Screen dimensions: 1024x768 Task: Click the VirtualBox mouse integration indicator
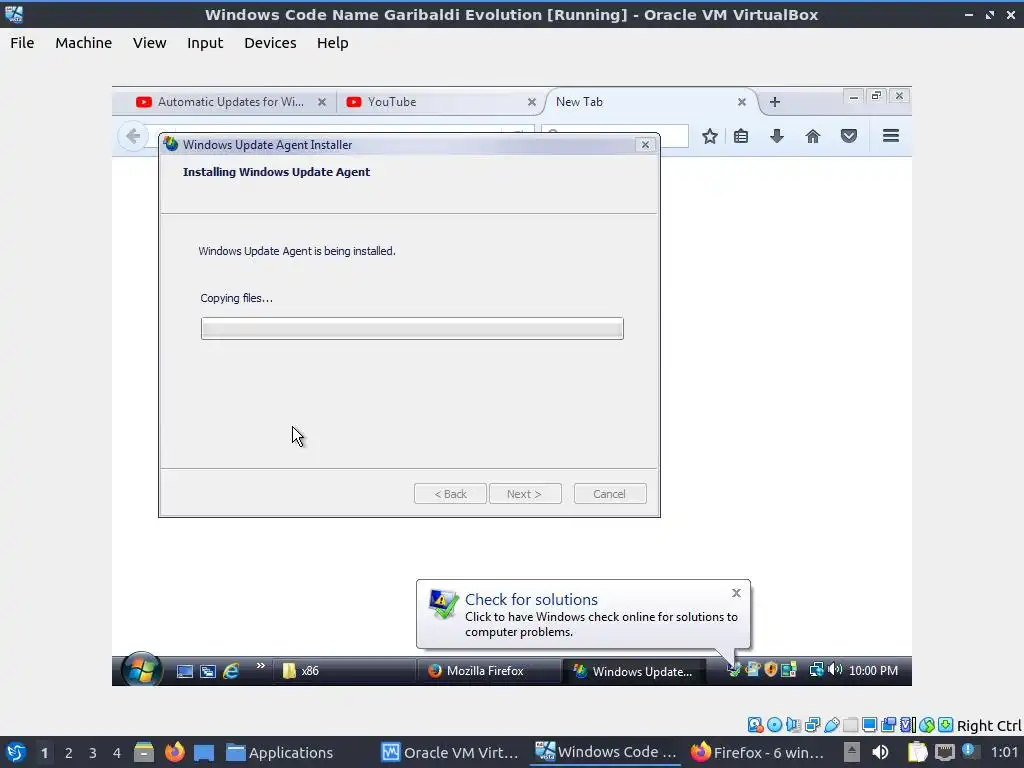click(x=927, y=725)
